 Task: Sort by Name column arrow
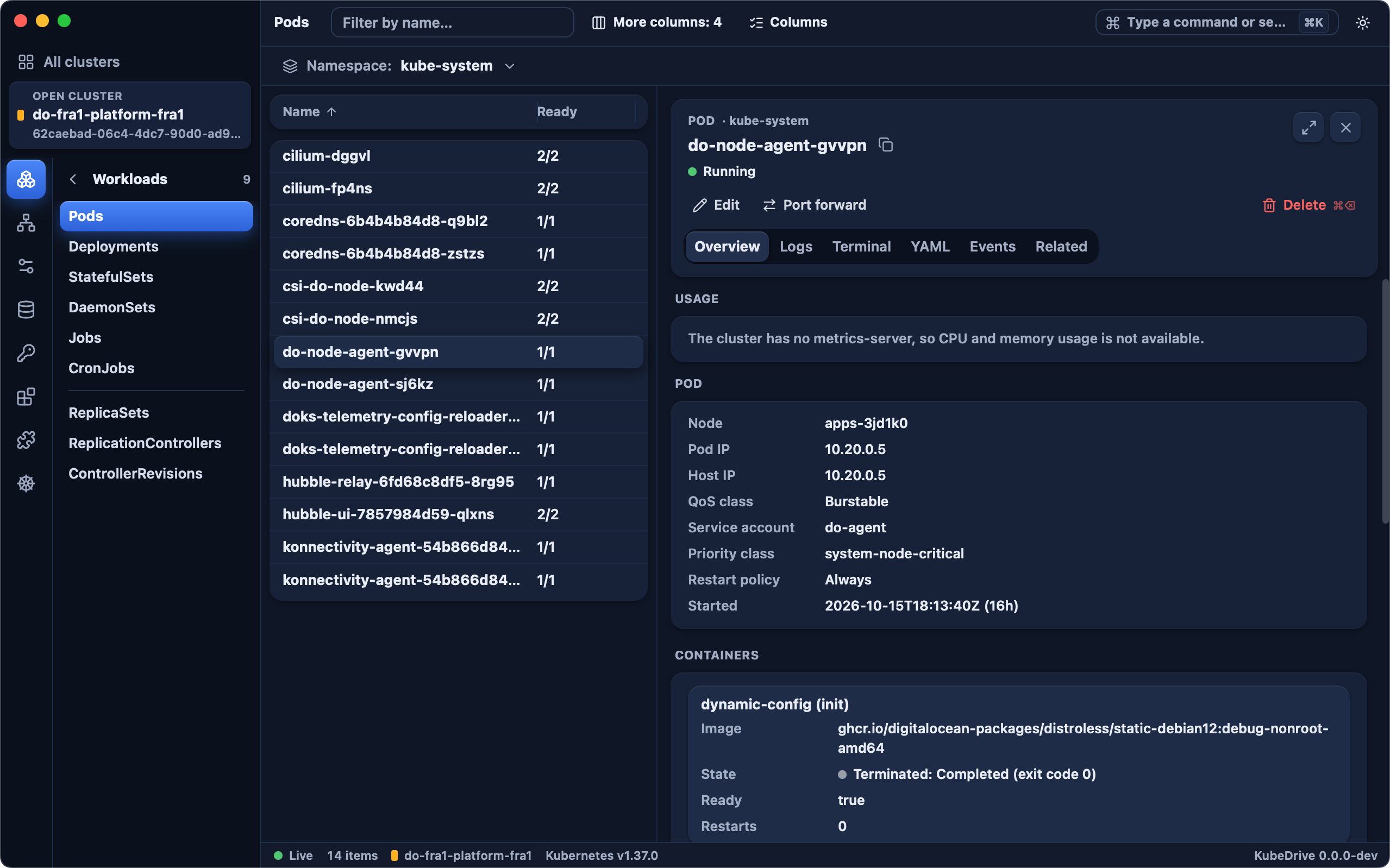[331, 112]
